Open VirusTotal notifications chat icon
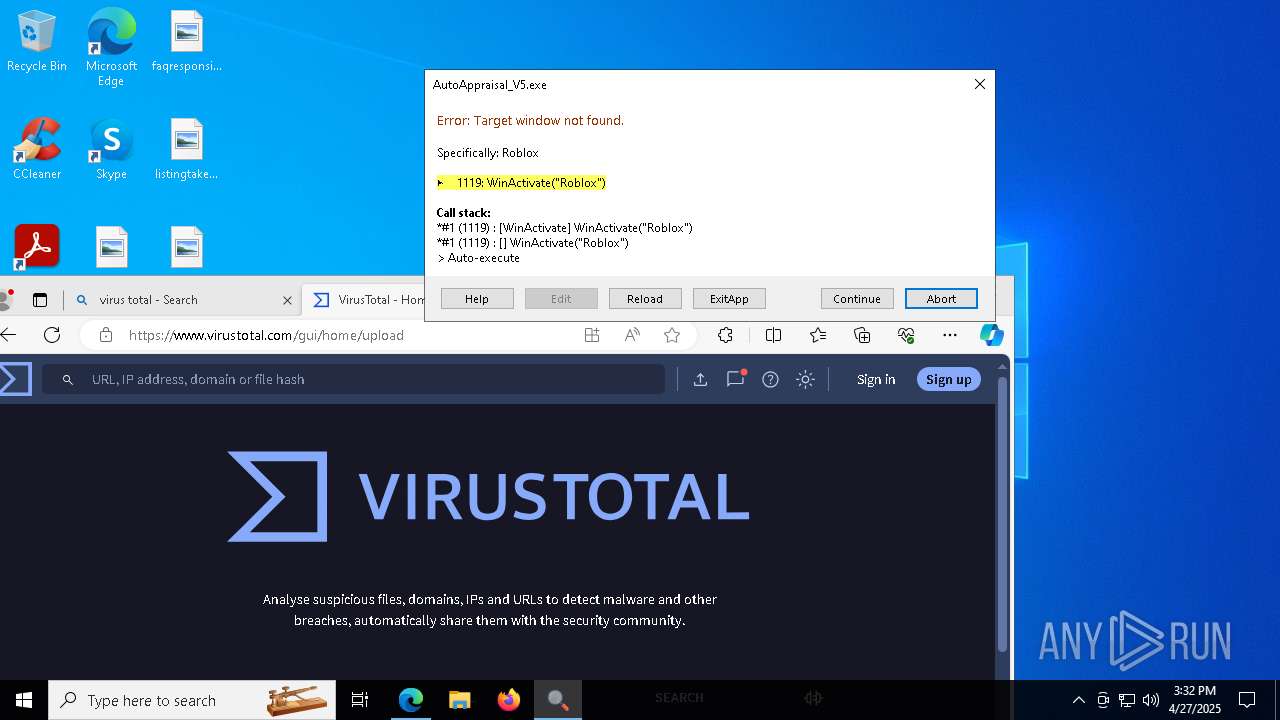 (736, 378)
